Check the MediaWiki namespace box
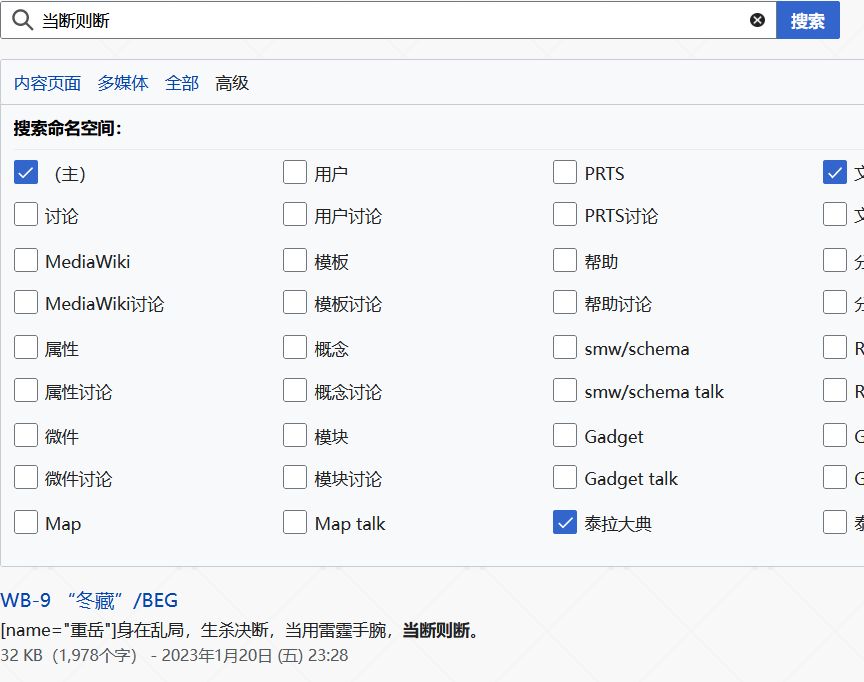 (25, 260)
